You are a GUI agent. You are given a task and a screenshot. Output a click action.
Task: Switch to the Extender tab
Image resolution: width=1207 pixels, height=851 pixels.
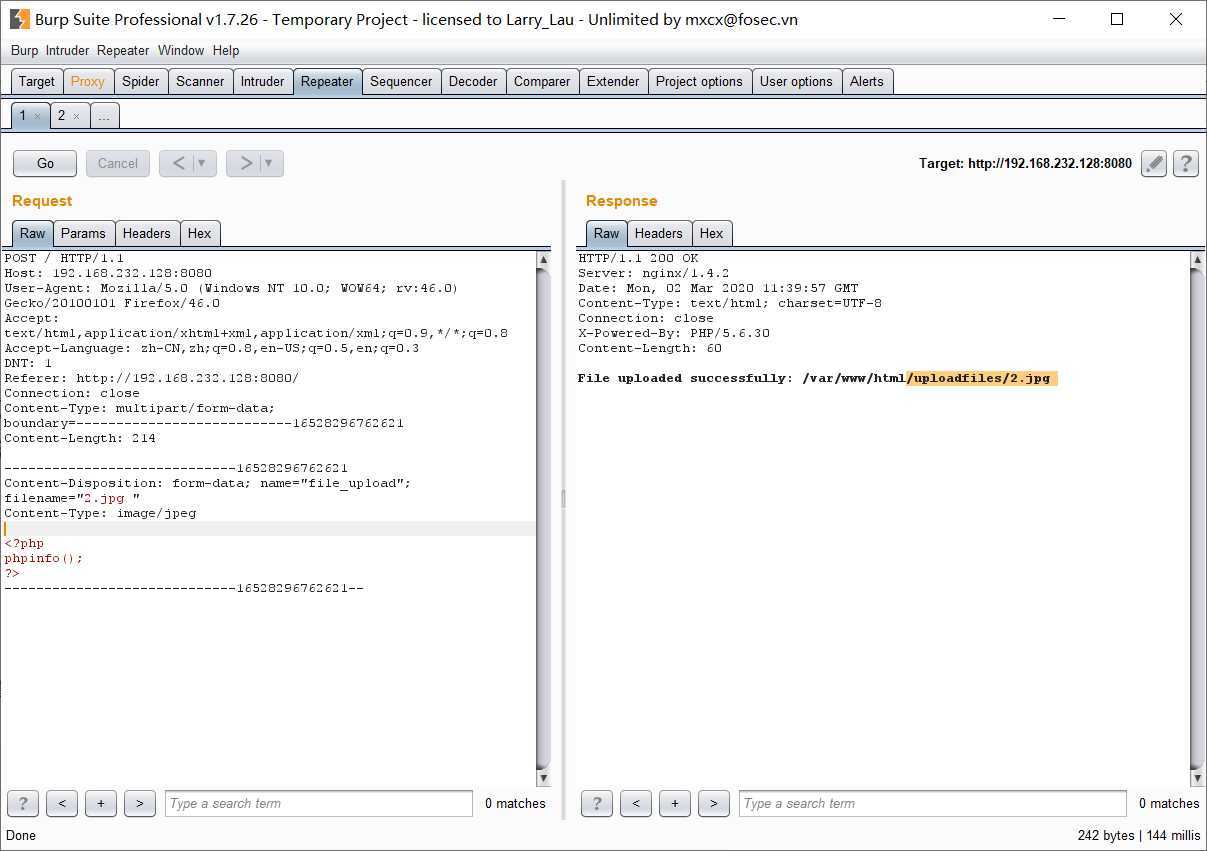click(x=613, y=81)
